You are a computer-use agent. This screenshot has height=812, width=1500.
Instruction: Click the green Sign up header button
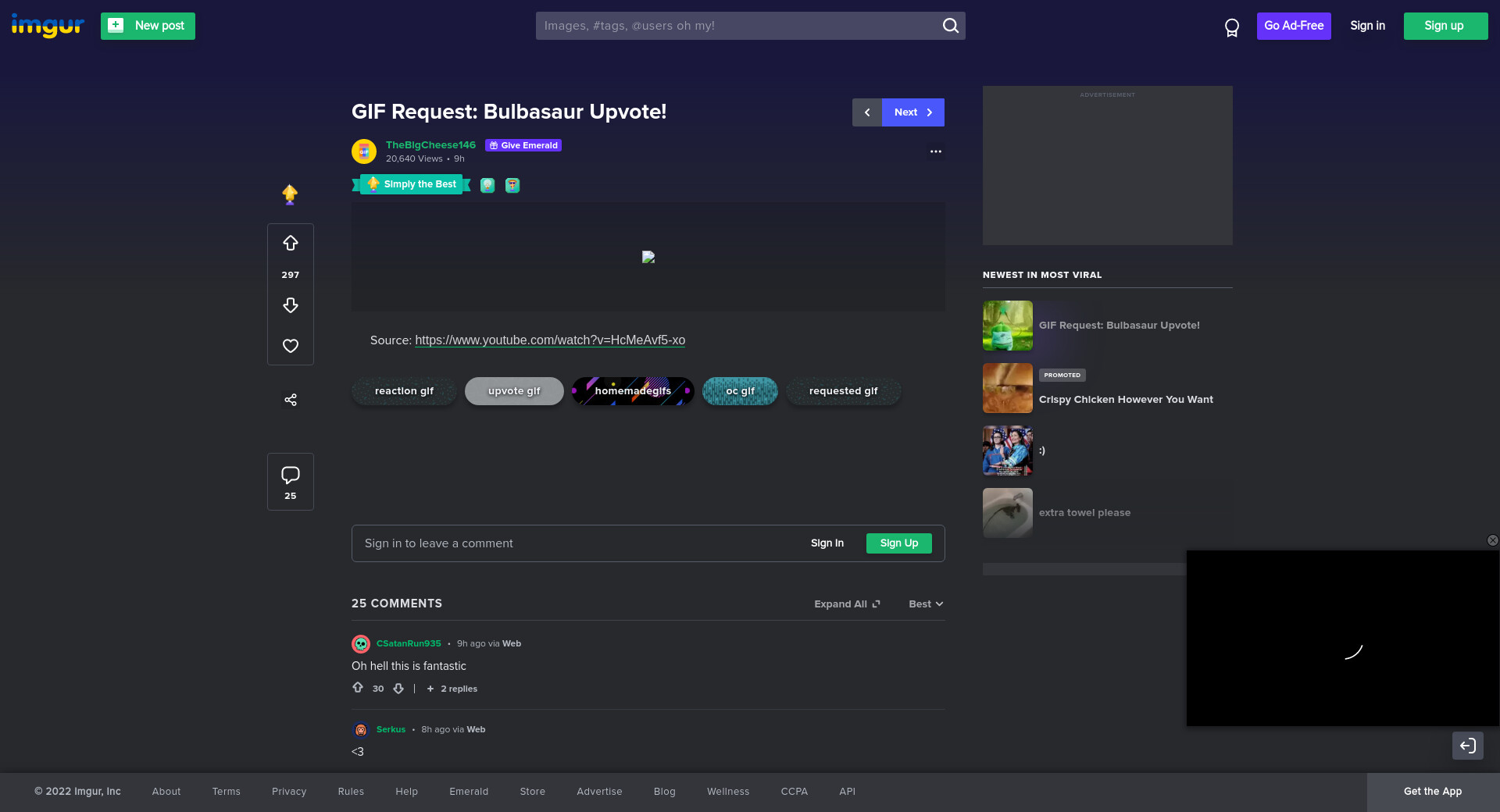pos(1445,26)
